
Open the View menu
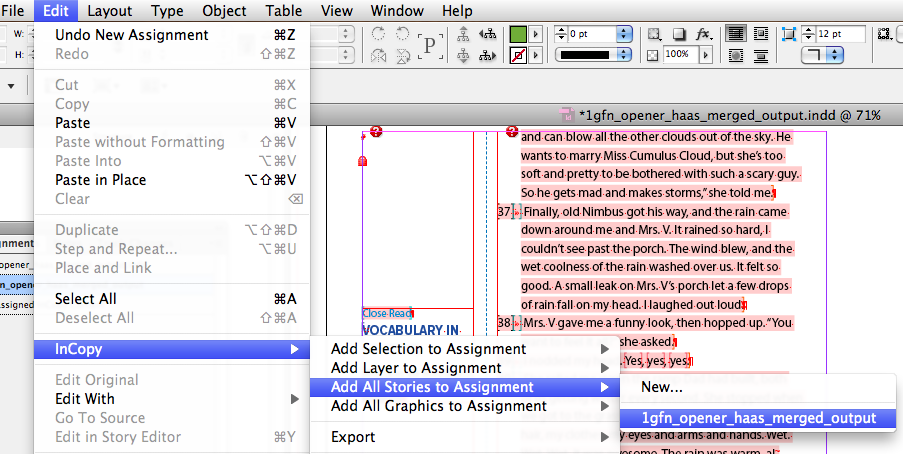[337, 10]
